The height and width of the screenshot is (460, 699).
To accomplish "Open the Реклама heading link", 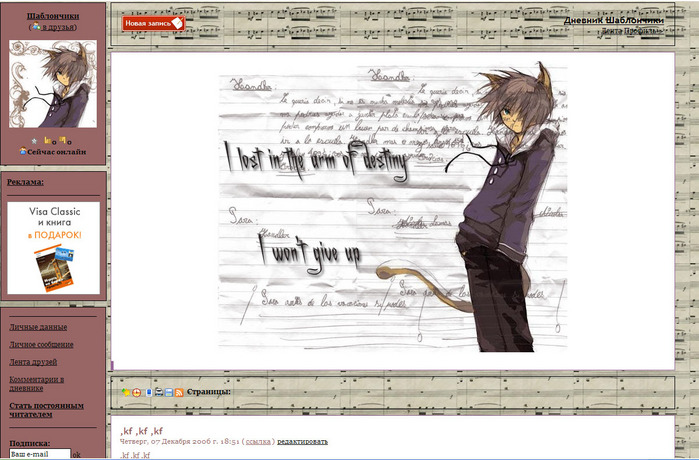I will click(25, 182).
